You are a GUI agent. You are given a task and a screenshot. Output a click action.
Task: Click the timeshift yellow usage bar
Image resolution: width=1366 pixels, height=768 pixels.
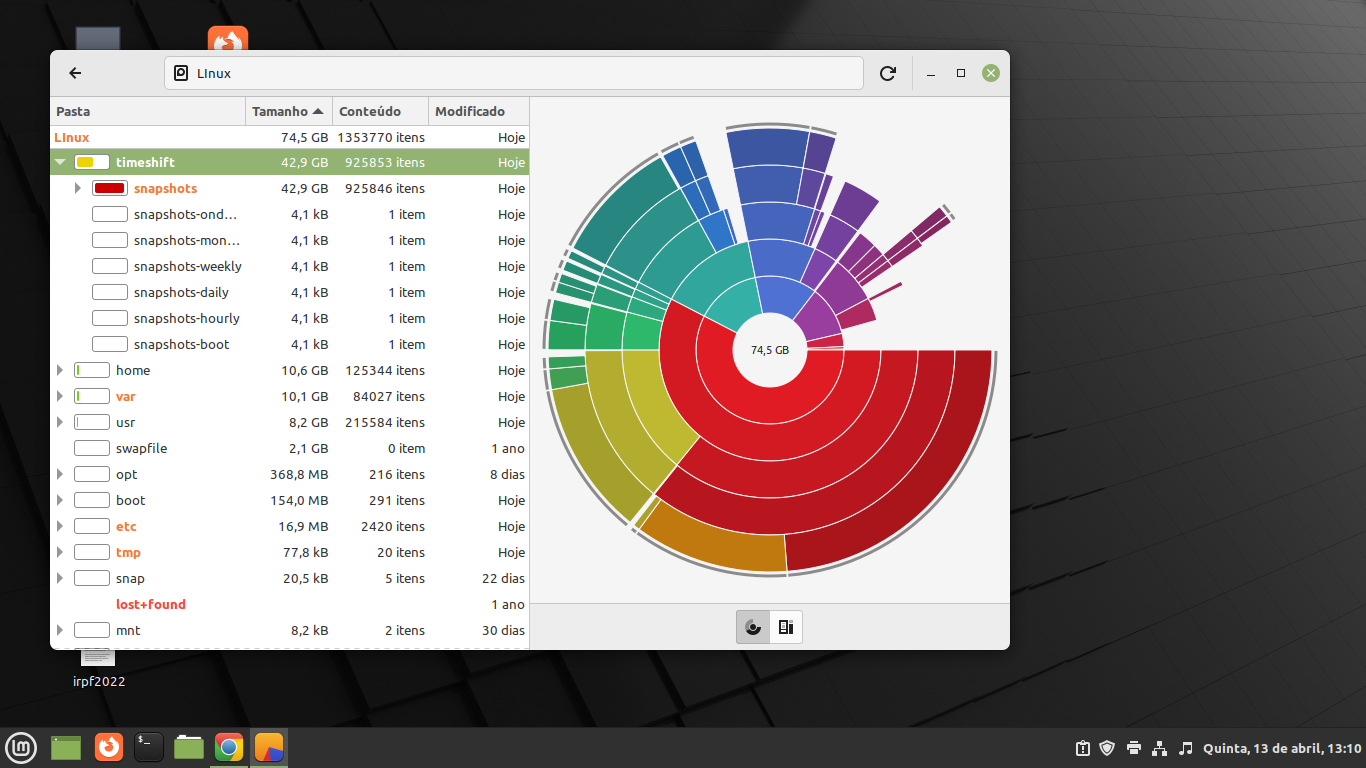(92, 162)
